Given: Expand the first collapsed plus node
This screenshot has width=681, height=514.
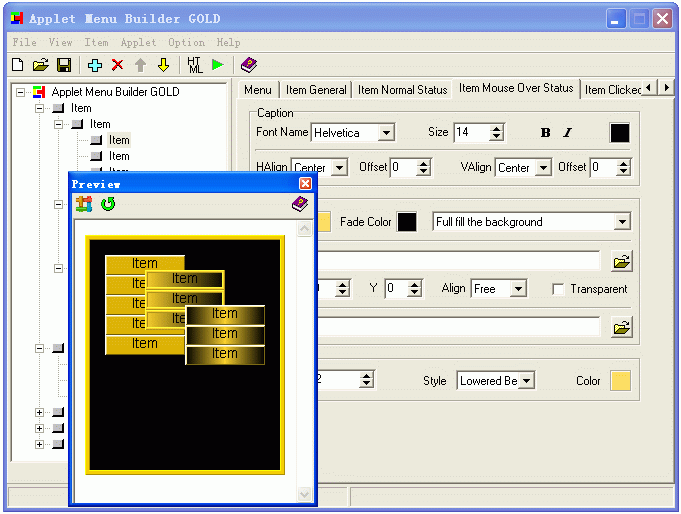Looking at the screenshot, I should (40, 412).
